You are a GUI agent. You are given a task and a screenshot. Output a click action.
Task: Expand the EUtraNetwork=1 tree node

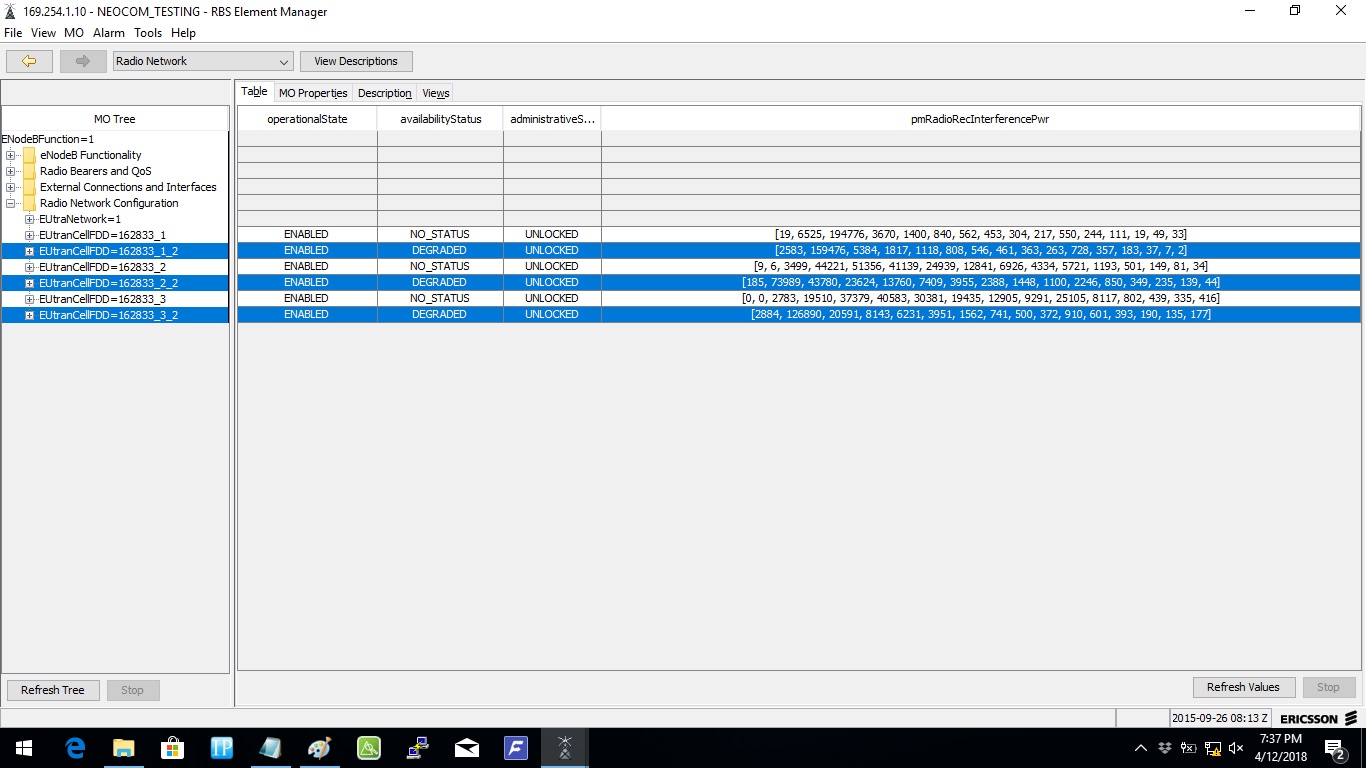pyautogui.click(x=30, y=219)
